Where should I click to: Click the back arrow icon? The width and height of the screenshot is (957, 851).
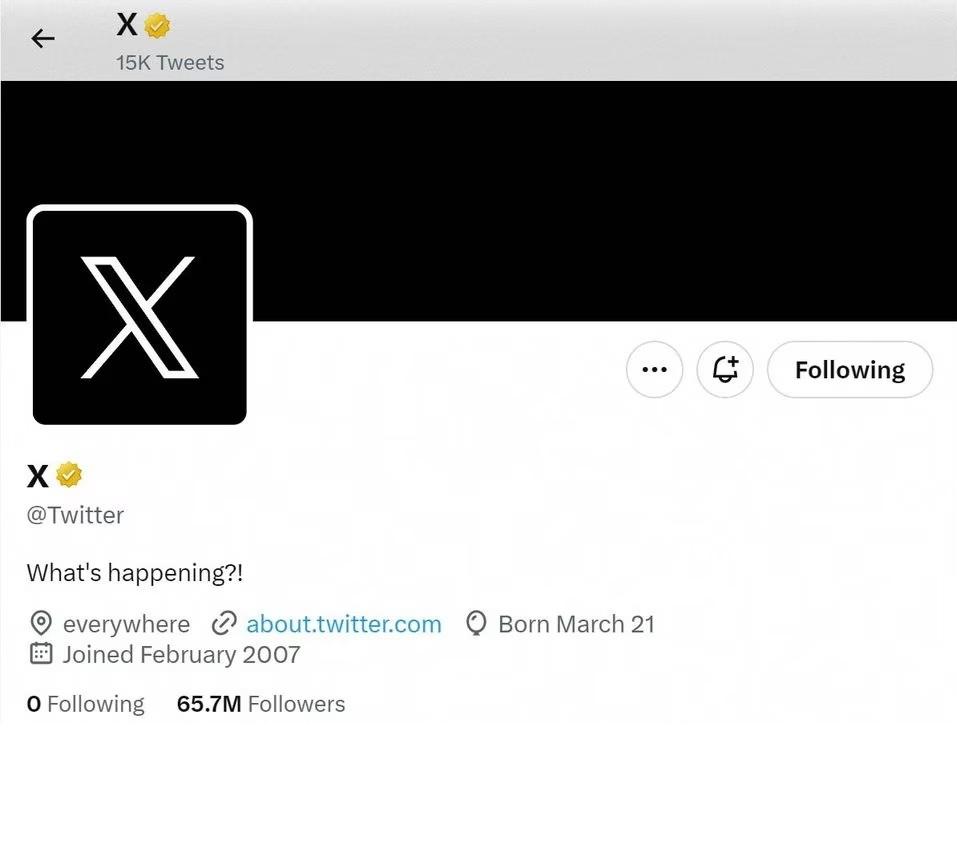pyautogui.click(x=42, y=39)
